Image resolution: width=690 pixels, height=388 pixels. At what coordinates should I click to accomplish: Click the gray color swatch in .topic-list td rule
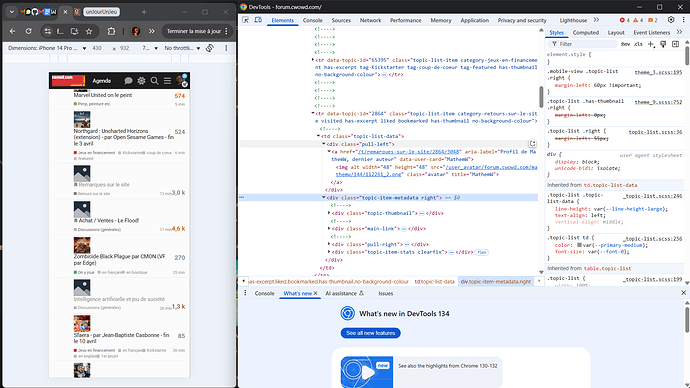click(x=580, y=245)
